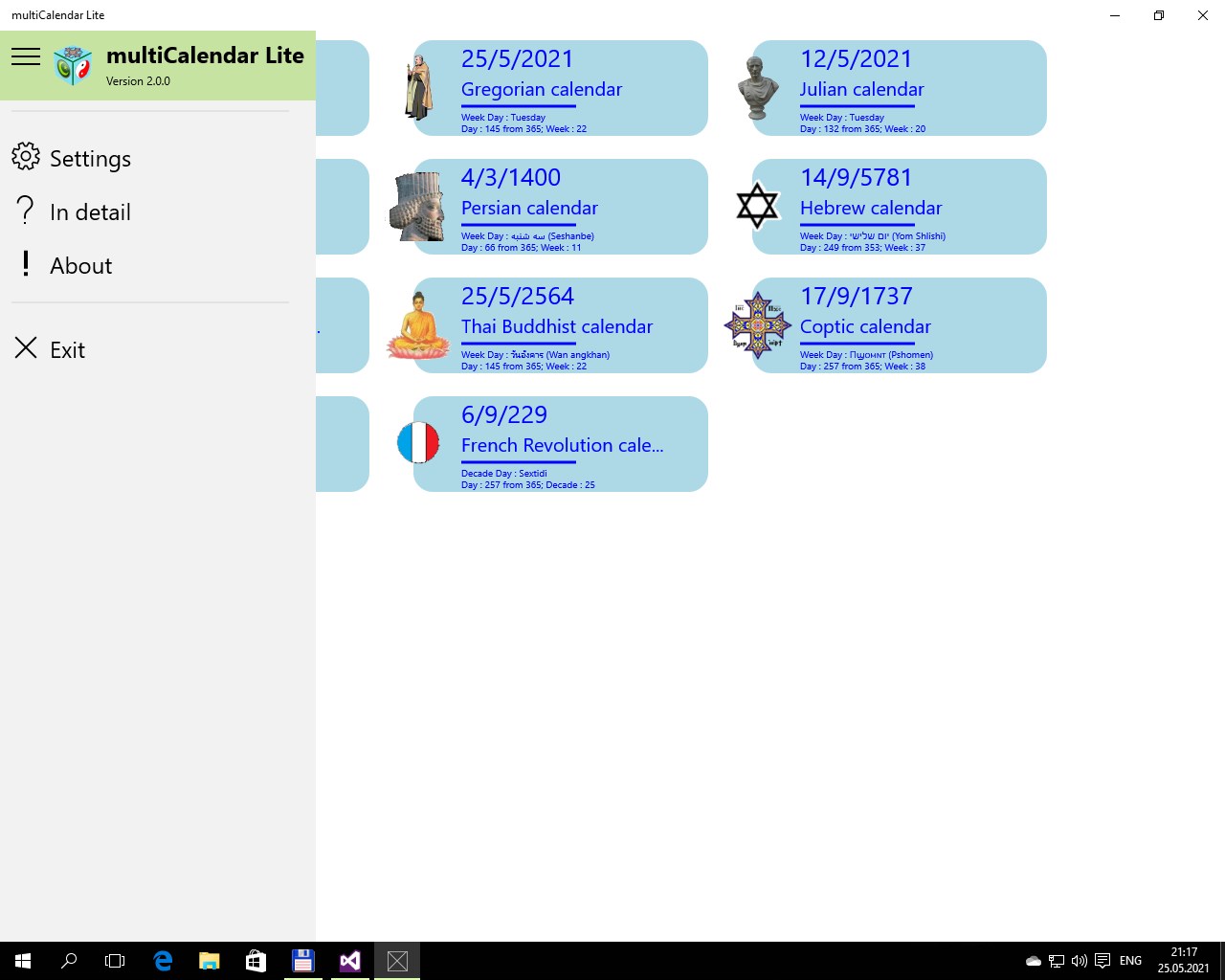Click the Settings gear icon
The image size is (1225, 980).
26,157
